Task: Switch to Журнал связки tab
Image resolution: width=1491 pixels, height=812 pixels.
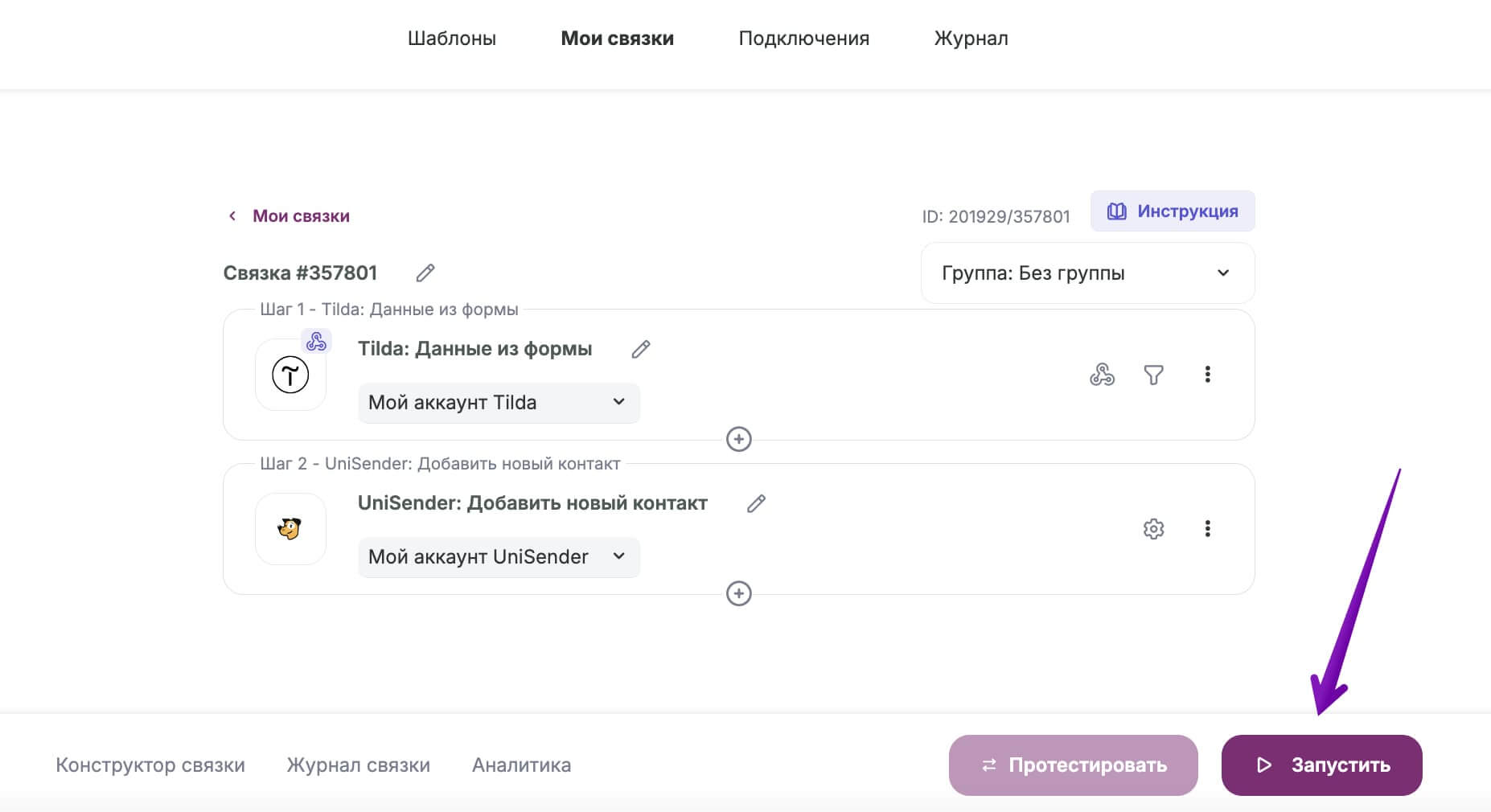Action: 359,765
